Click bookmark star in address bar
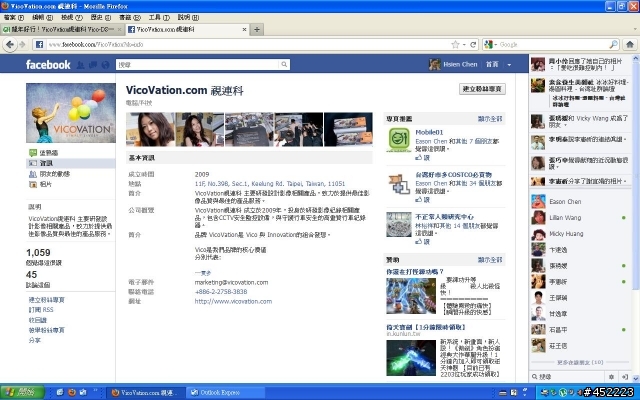The width and height of the screenshot is (640, 400). (x=455, y=44)
